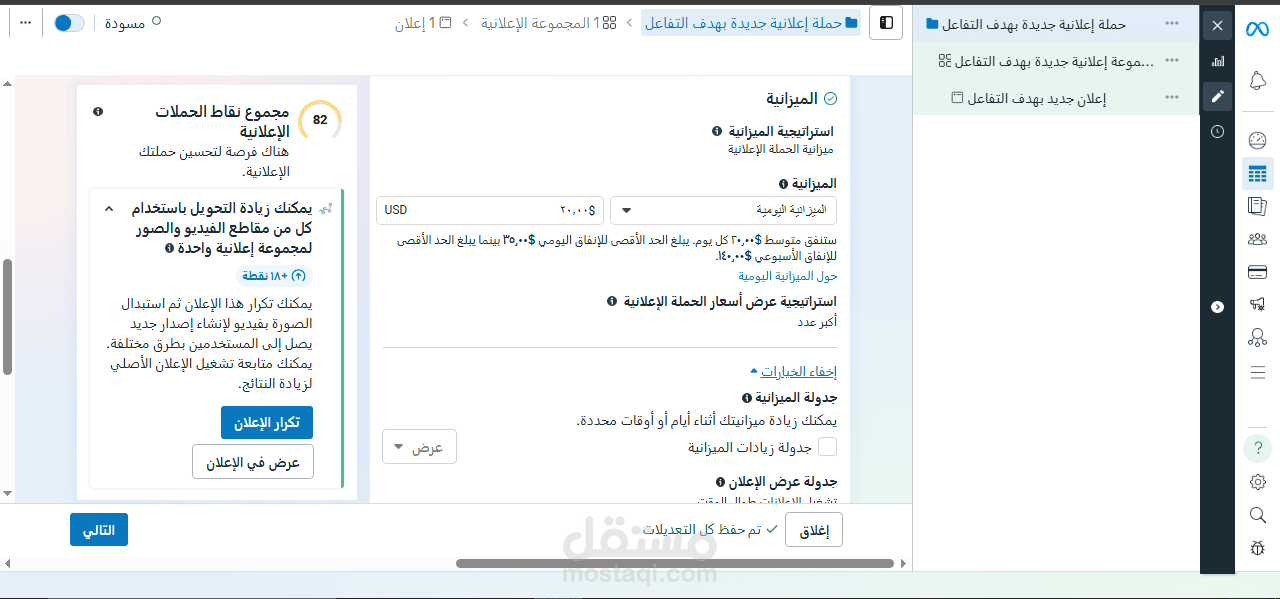1280x599 pixels.
Task: Click the info icon next to campaign score title
Action: point(98,112)
